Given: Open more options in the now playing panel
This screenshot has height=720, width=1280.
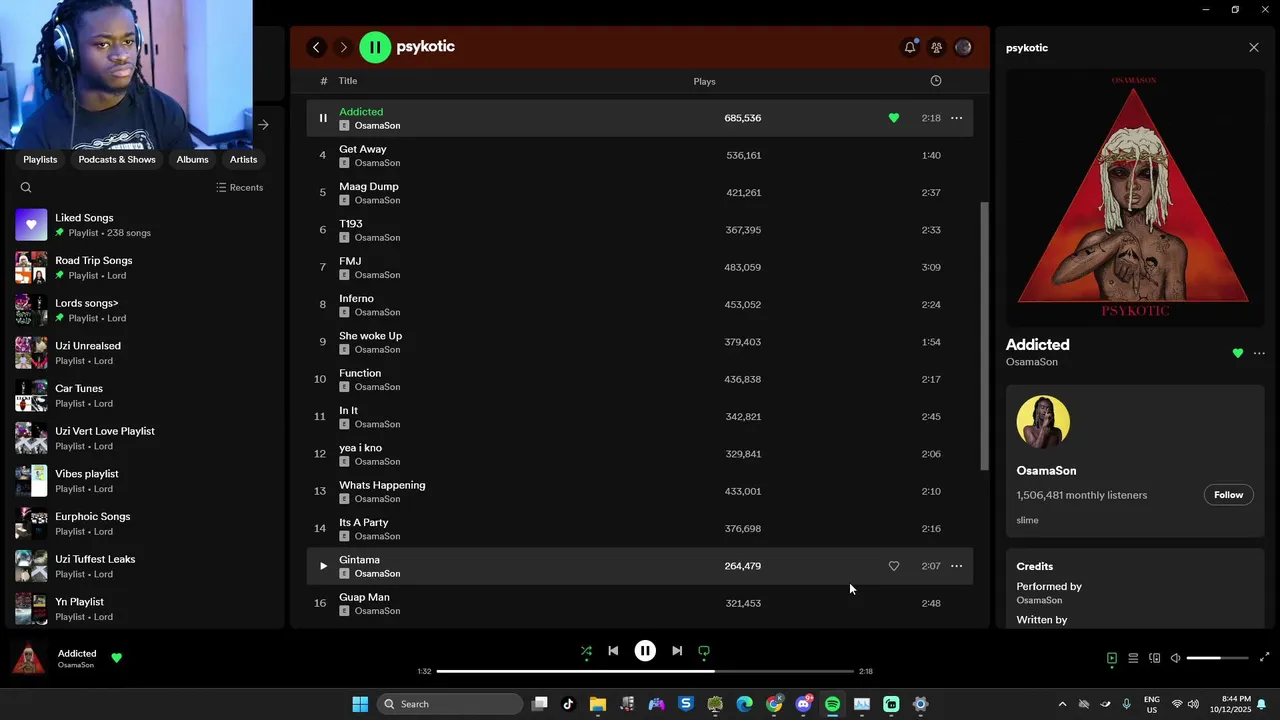Looking at the screenshot, I should point(1259,353).
